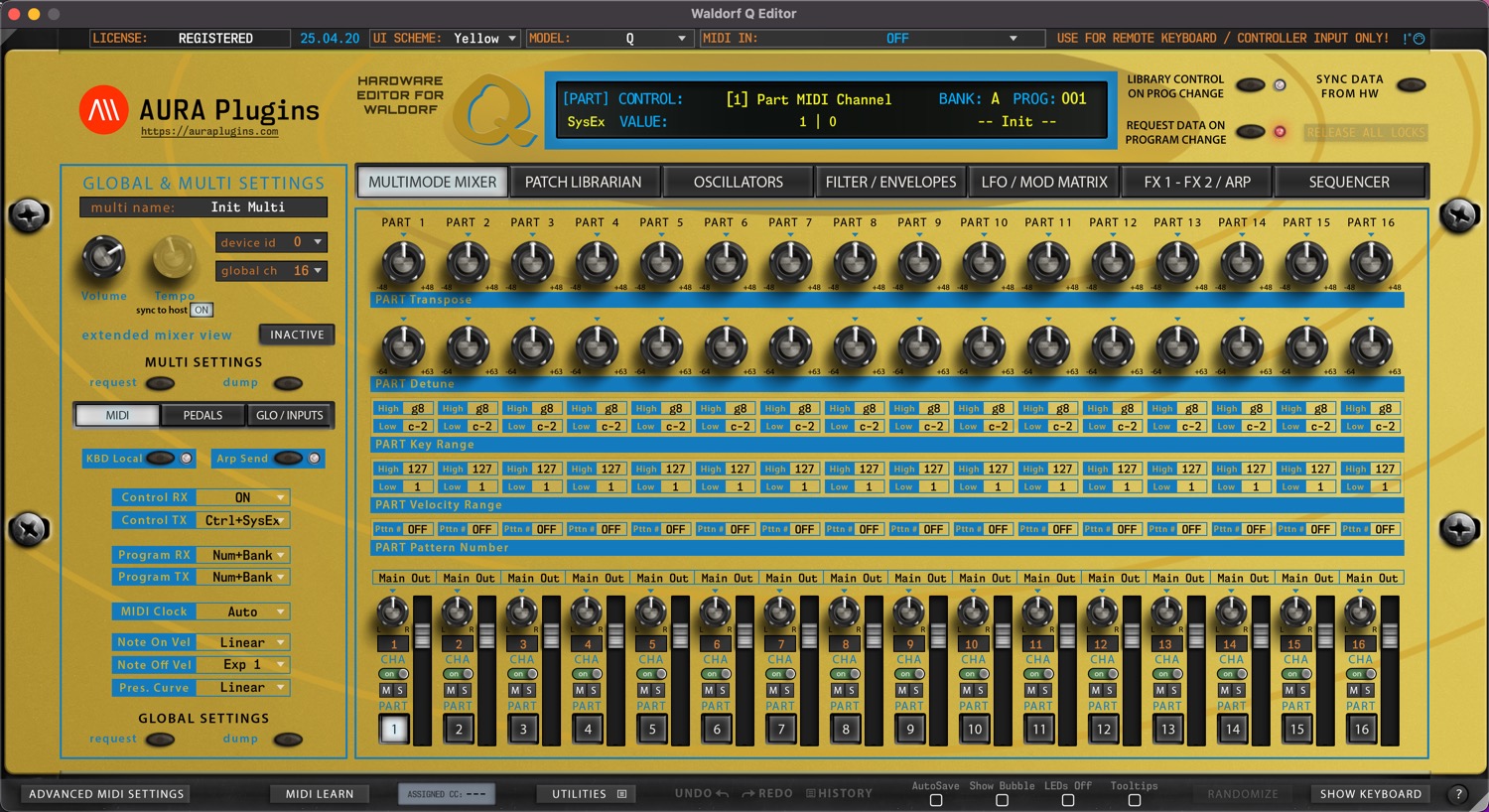
Task: Open the Model dropdown
Action: tap(609, 39)
